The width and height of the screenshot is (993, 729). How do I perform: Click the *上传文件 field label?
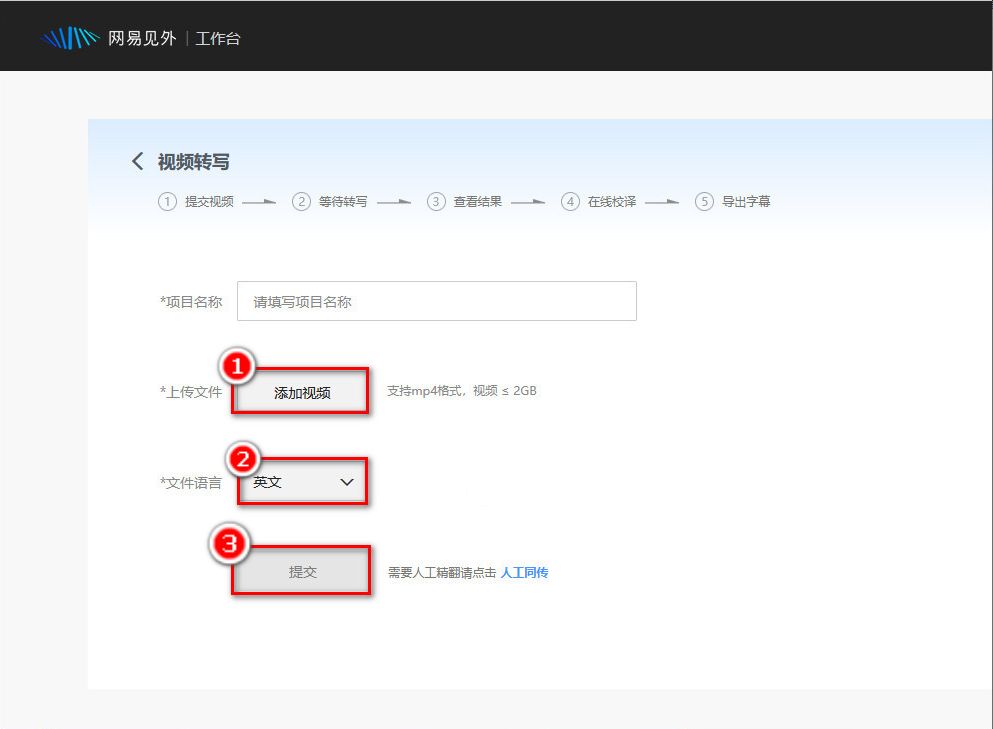191,392
